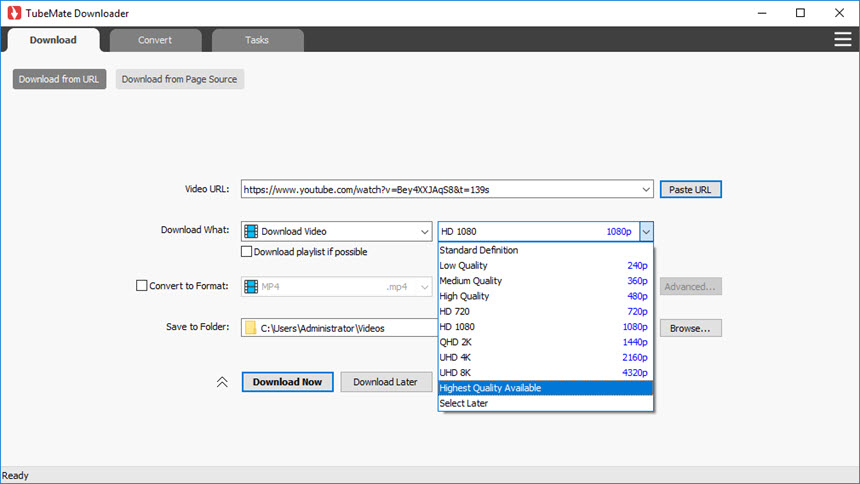Select Download from Page Source mode
This screenshot has height=484, width=860.
click(180, 79)
